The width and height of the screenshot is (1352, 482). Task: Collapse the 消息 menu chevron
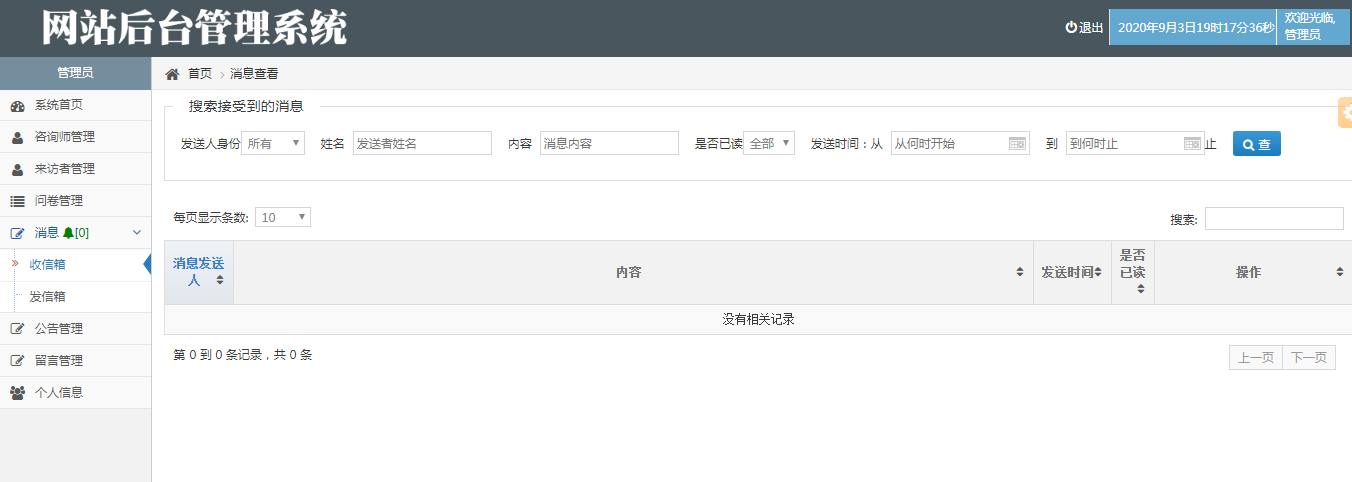pyautogui.click(x=137, y=233)
